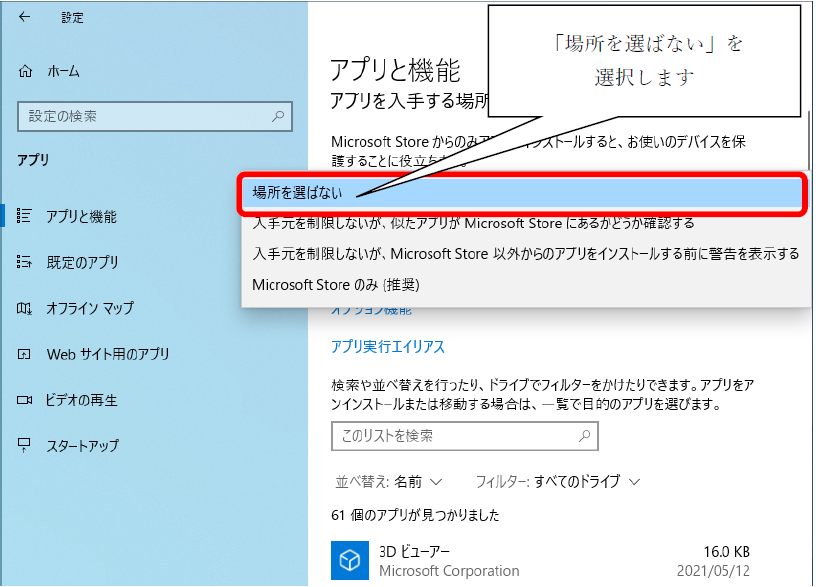The height and width of the screenshot is (587, 816).
Task: Click the 既定のアプリ sidebar icon
Action: coord(26,262)
